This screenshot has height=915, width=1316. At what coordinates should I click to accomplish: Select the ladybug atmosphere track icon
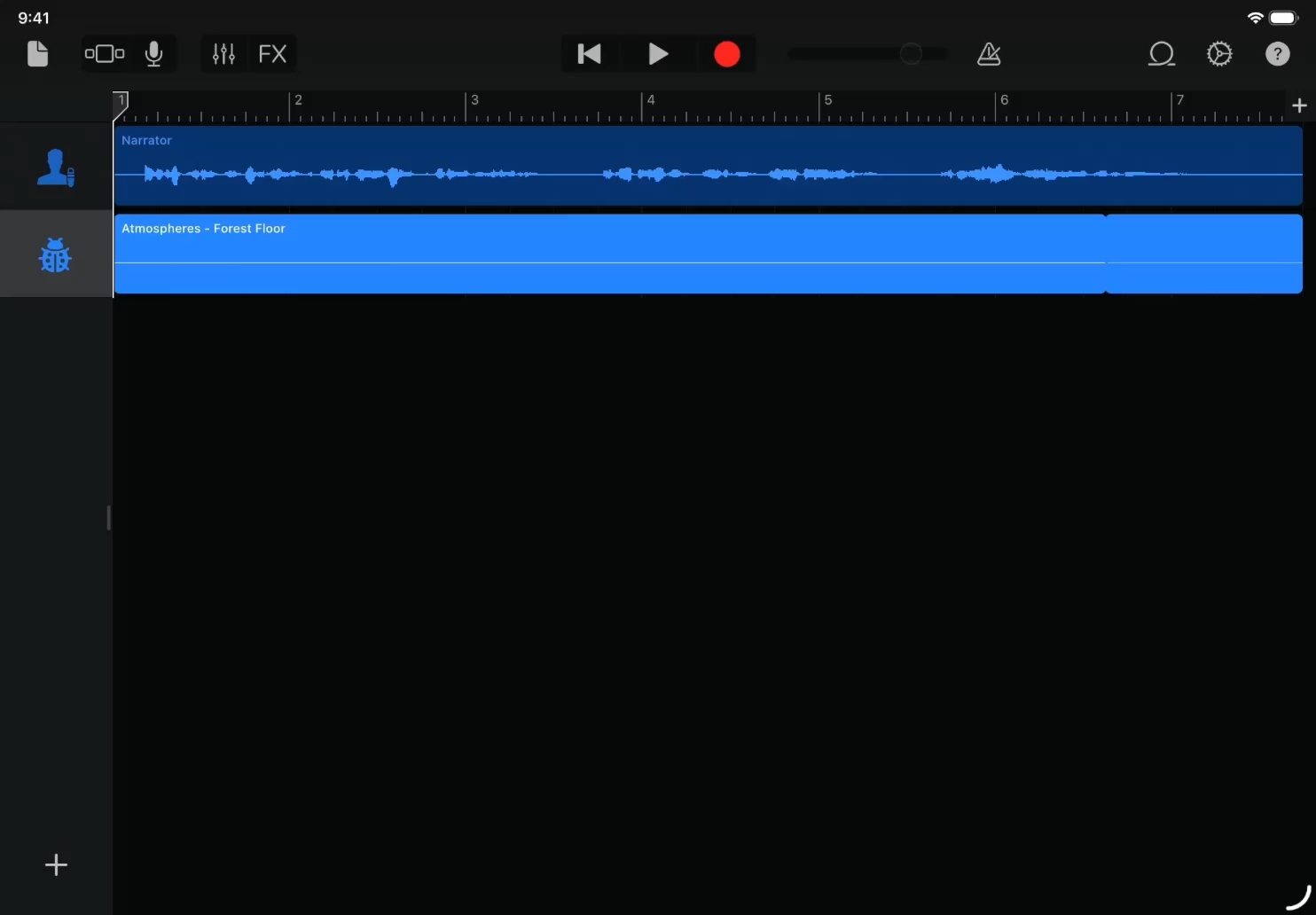(55, 255)
